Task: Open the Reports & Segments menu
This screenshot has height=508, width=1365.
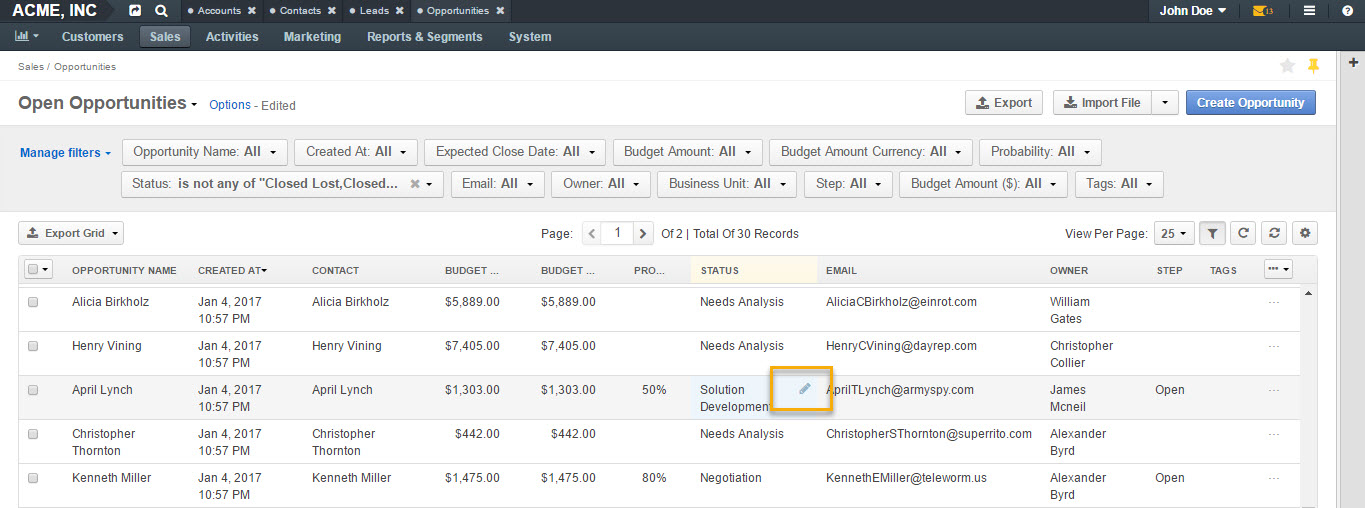Action: pyautogui.click(x=424, y=37)
